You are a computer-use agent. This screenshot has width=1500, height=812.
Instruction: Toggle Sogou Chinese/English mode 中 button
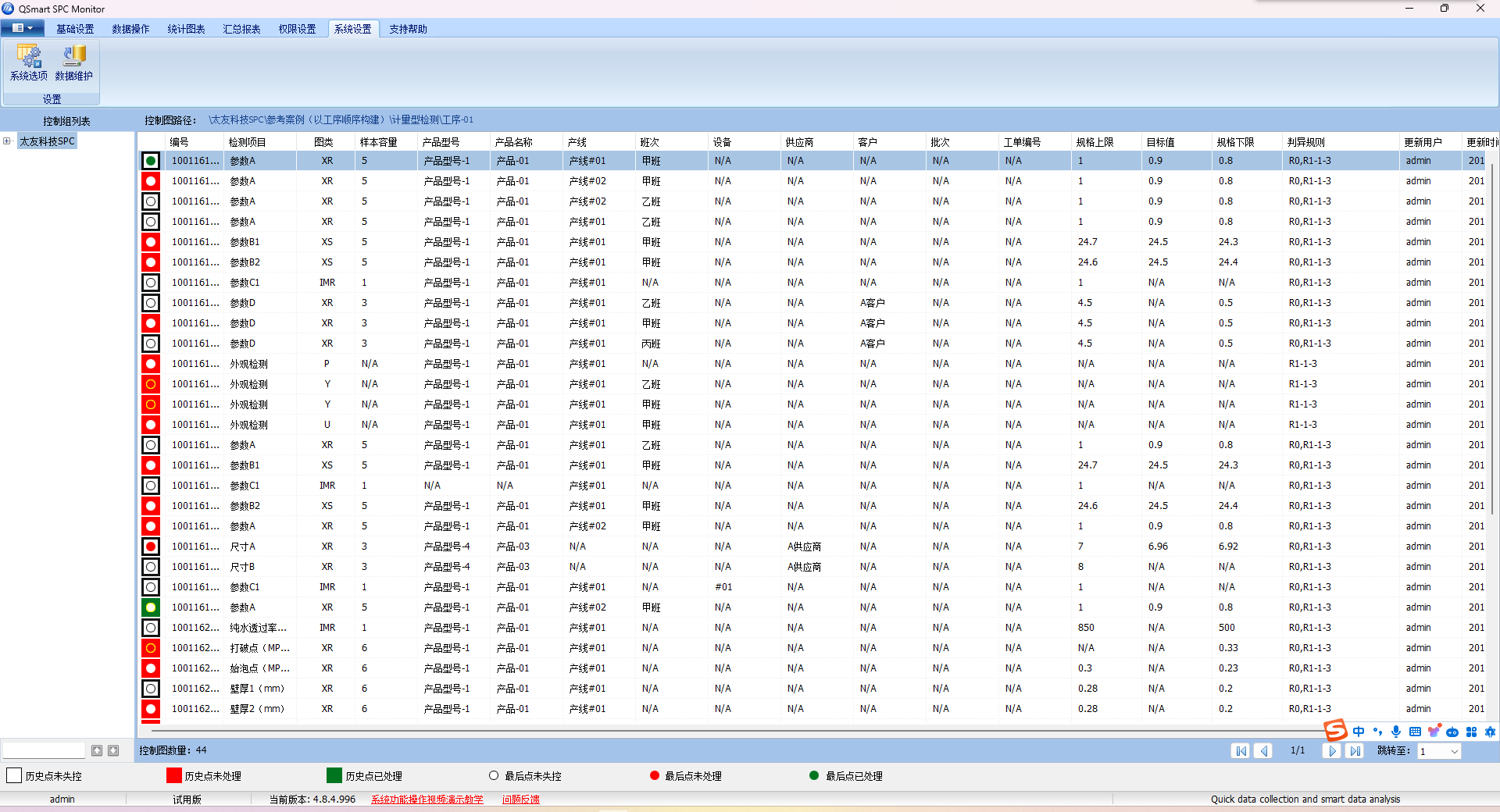[x=1359, y=732]
